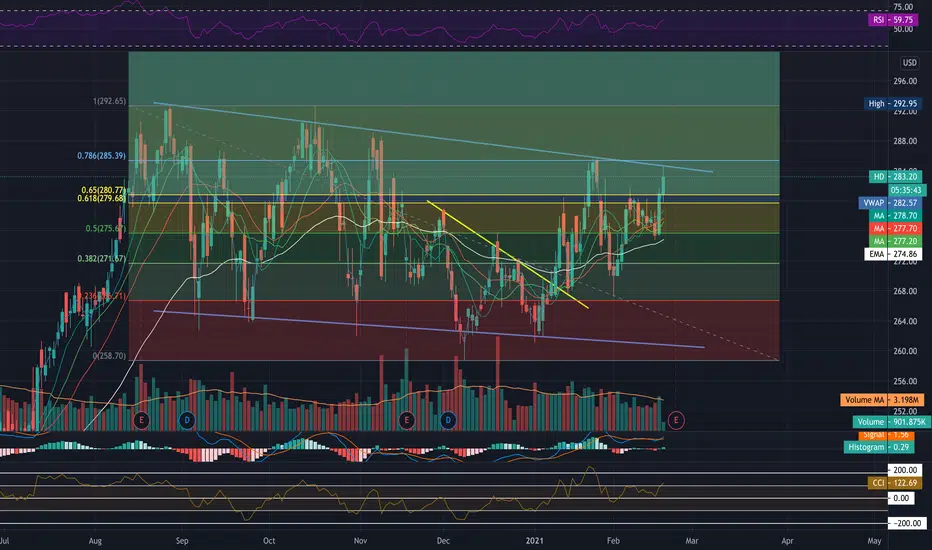Click the May label on time axis
Image resolution: width=932 pixels, height=550 pixels.
[x=874, y=540]
